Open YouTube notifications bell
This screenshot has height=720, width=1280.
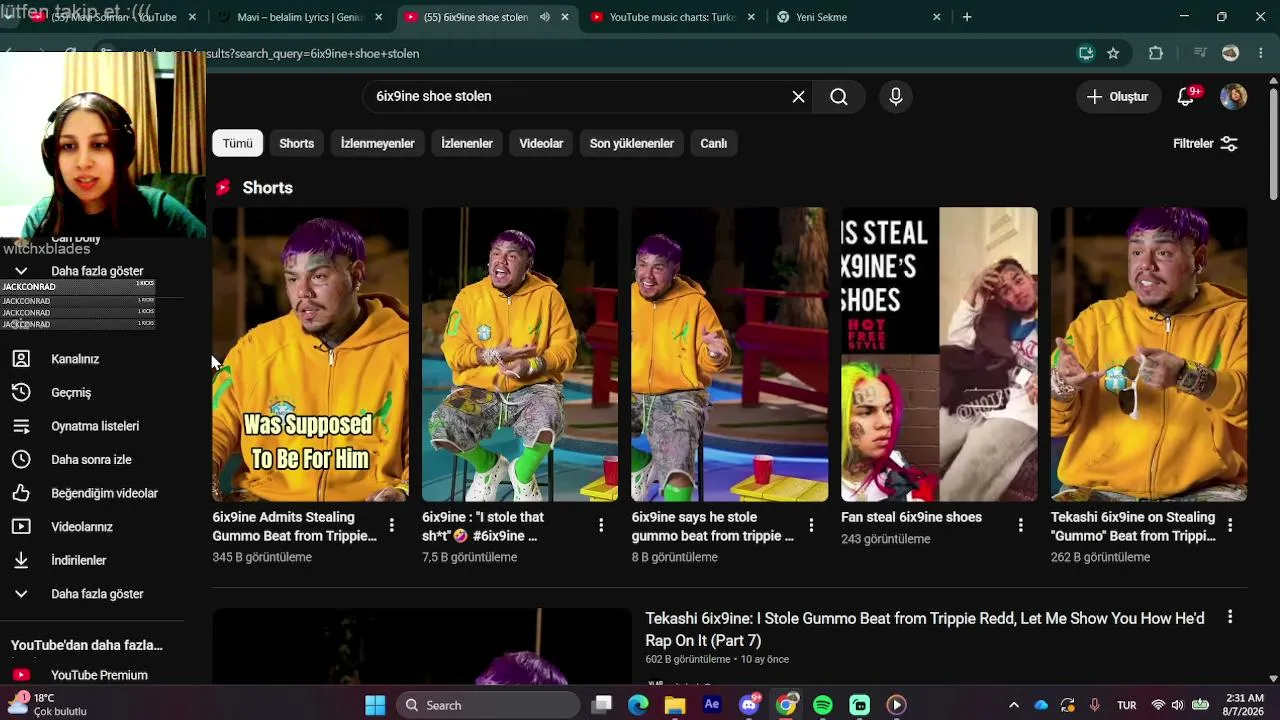tap(1186, 97)
